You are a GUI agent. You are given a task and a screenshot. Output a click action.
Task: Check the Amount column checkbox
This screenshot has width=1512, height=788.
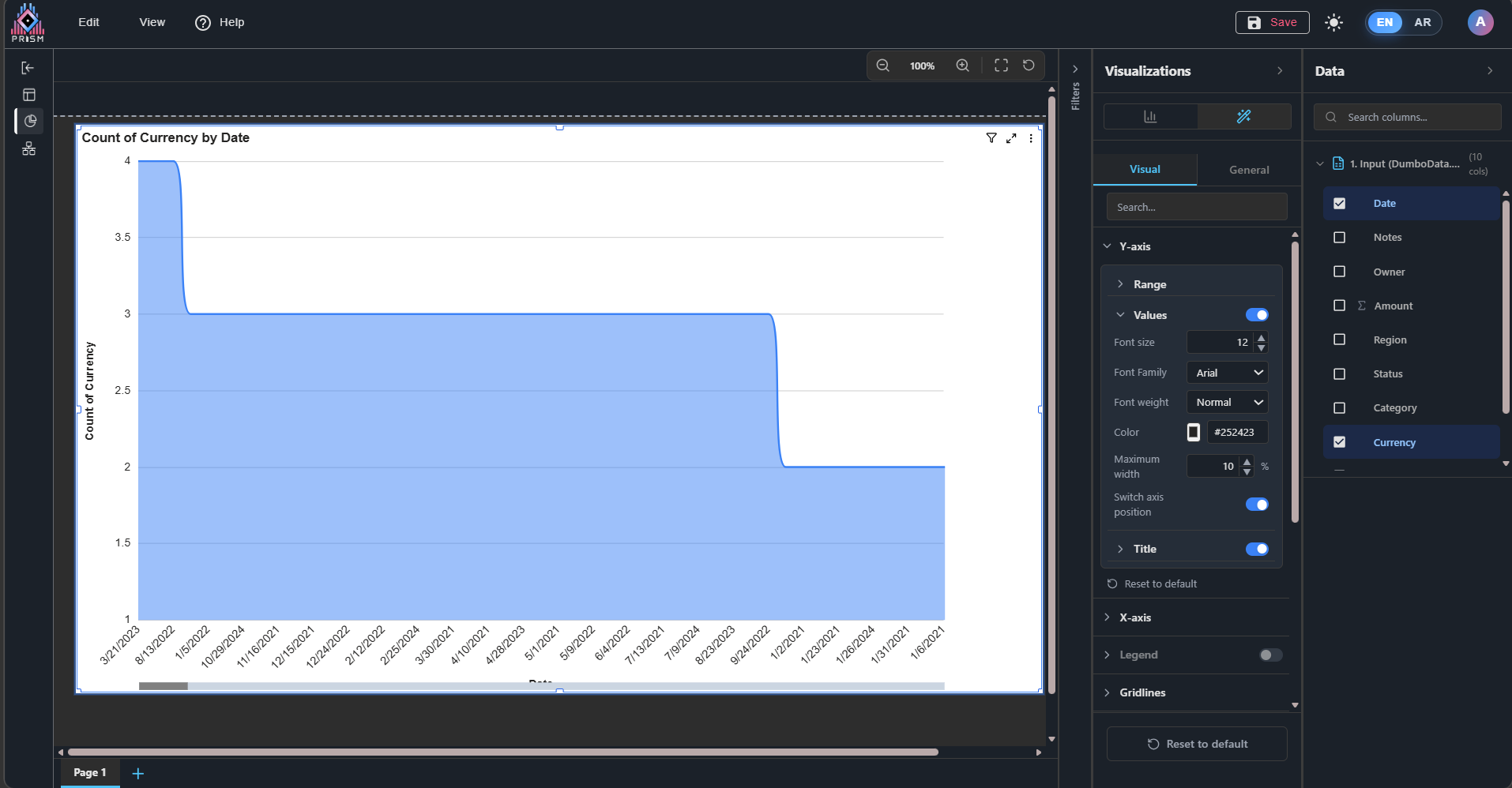(1339, 306)
